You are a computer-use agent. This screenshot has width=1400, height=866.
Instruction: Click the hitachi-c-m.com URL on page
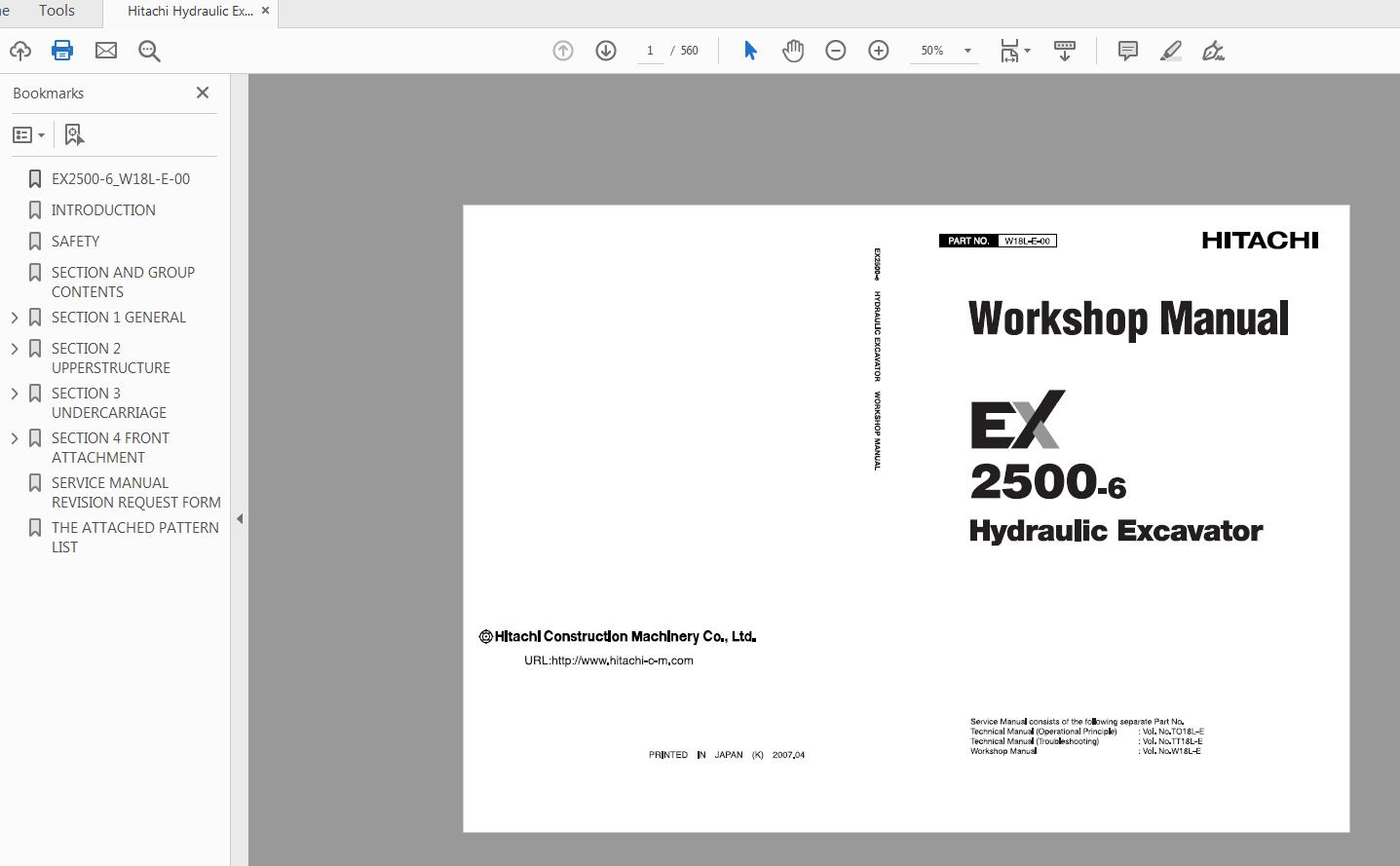pos(609,660)
